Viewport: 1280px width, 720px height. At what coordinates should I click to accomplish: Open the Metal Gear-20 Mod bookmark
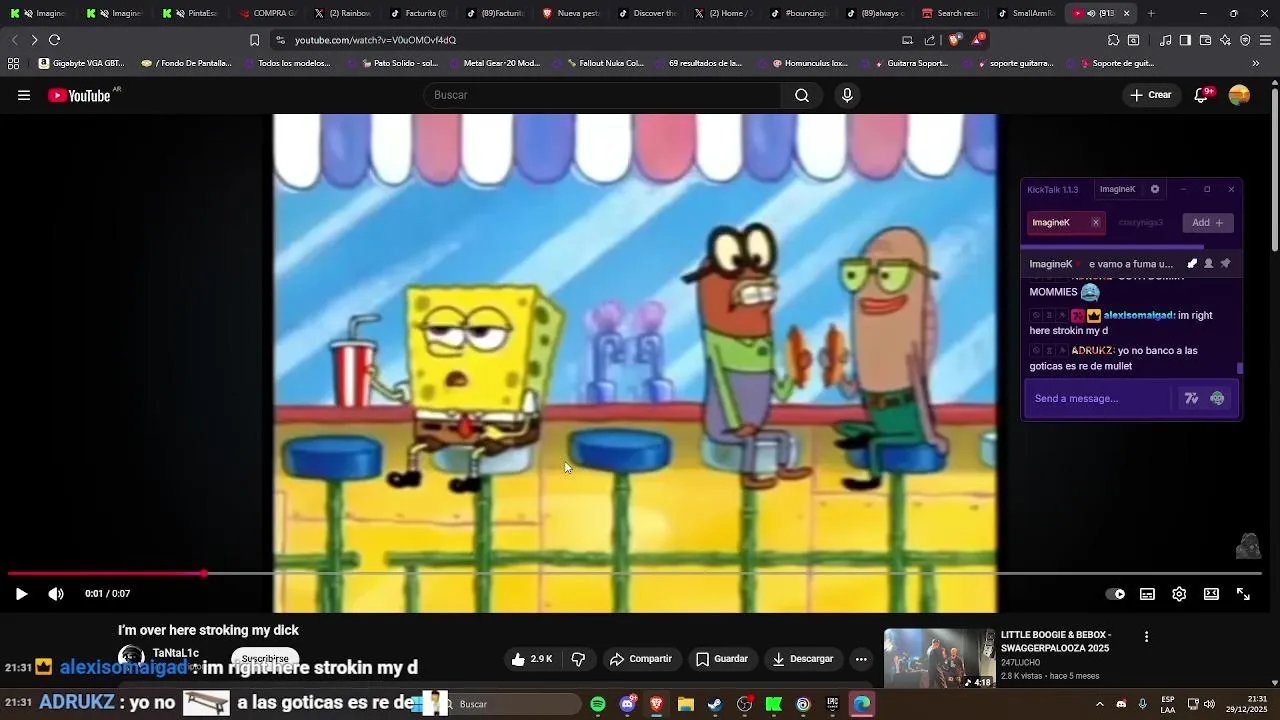pyautogui.click(x=494, y=63)
